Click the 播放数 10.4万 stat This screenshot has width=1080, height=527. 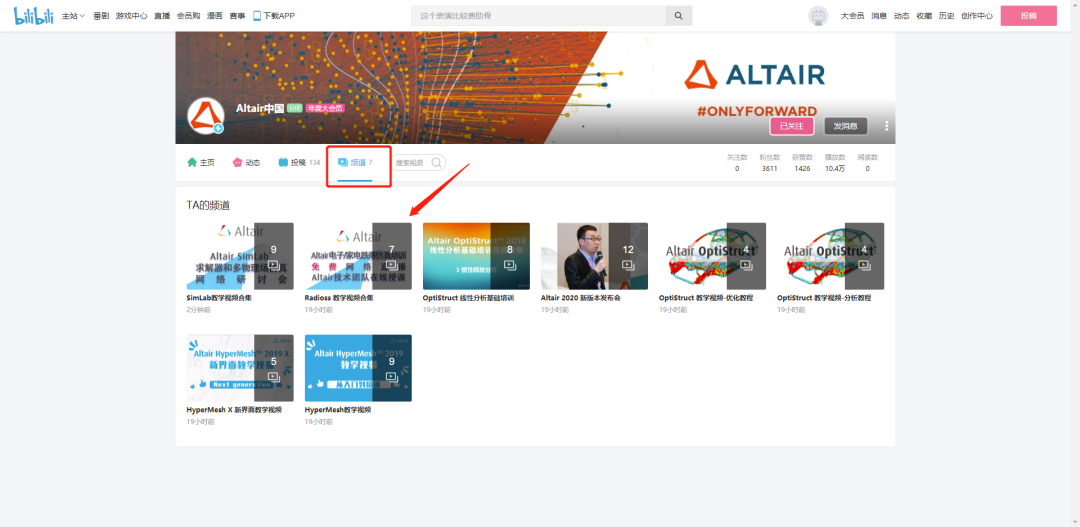(835, 163)
